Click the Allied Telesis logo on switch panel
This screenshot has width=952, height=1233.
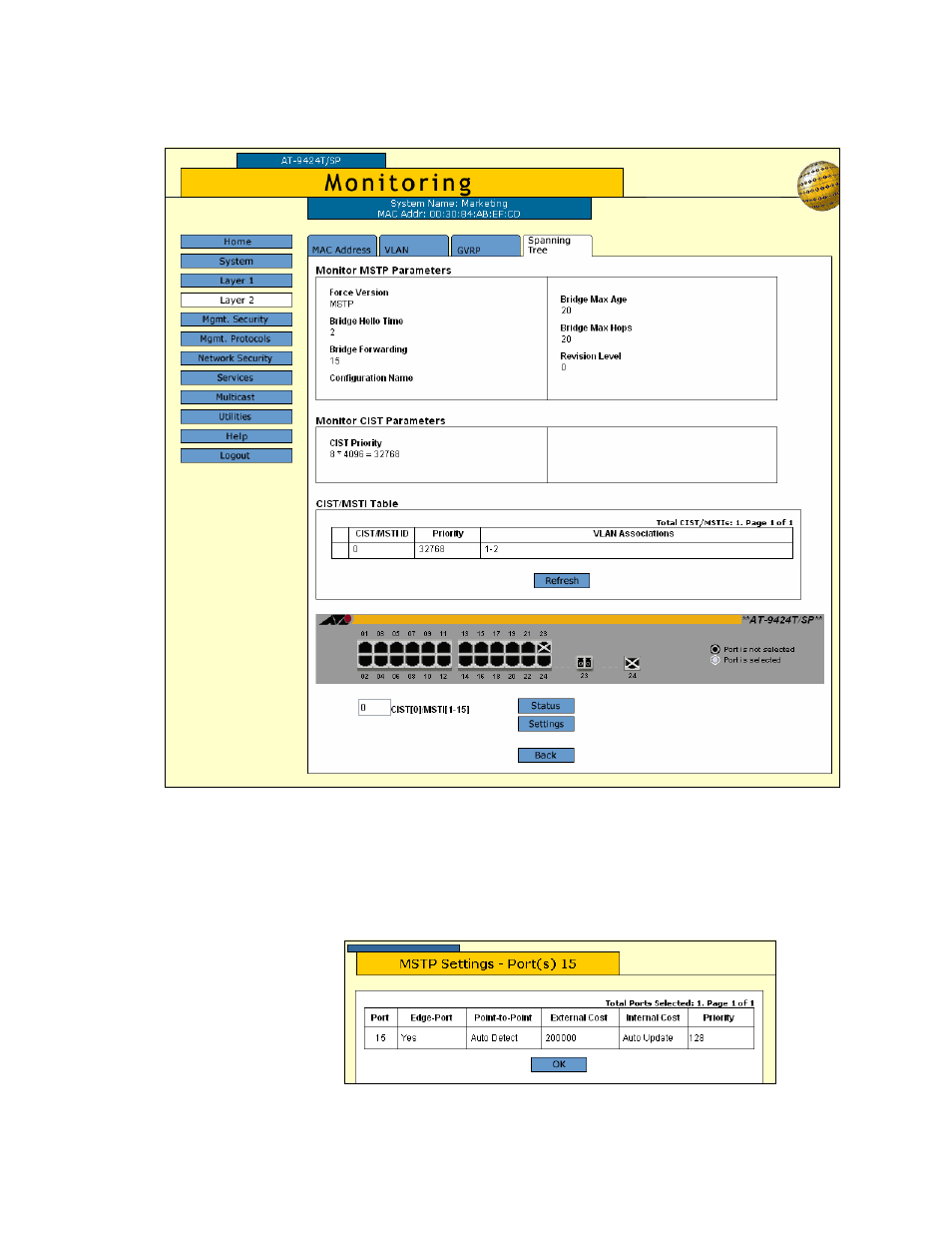pyautogui.click(x=335, y=620)
